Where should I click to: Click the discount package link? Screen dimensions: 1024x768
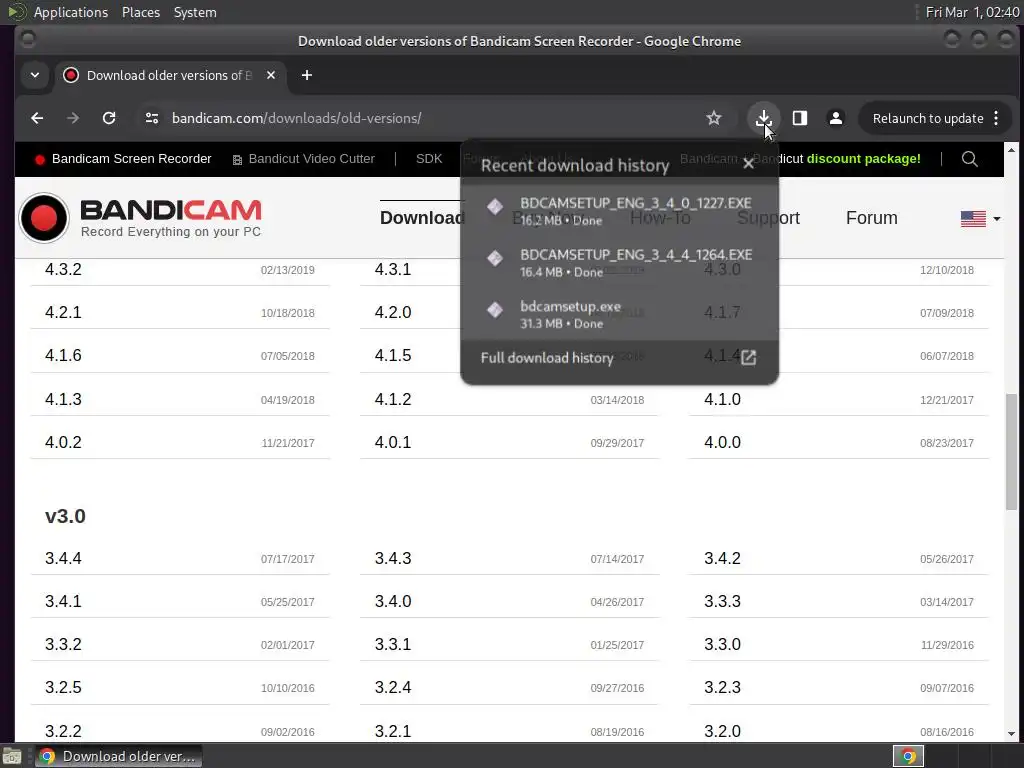click(863, 159)
